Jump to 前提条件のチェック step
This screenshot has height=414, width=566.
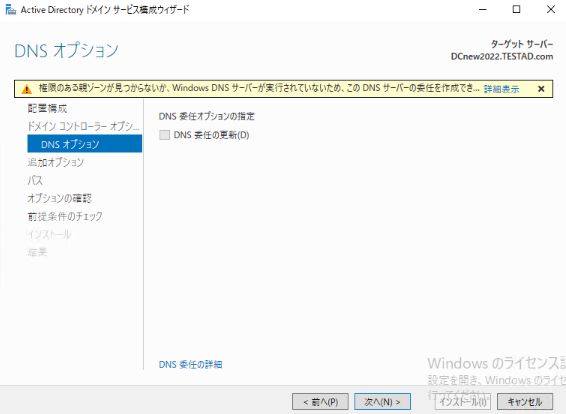tap(65, 216)
